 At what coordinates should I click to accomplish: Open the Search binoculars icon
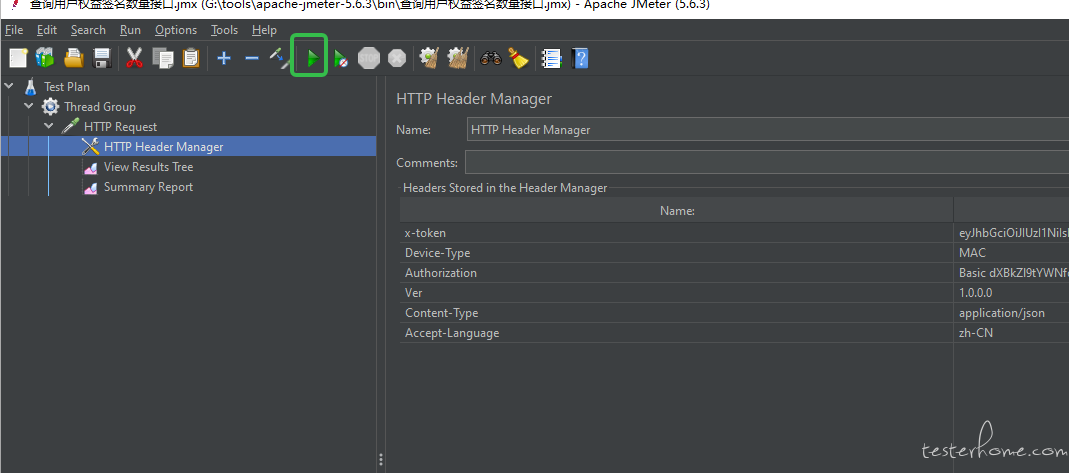[x=490, y=58]
